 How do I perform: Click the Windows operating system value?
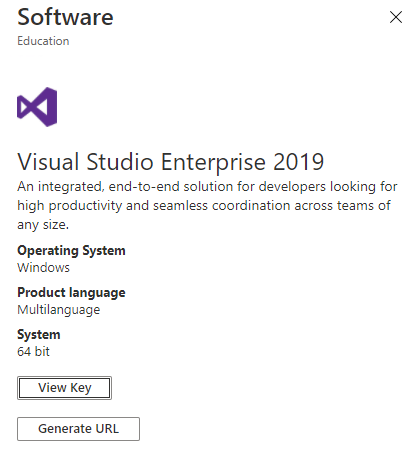44,268
